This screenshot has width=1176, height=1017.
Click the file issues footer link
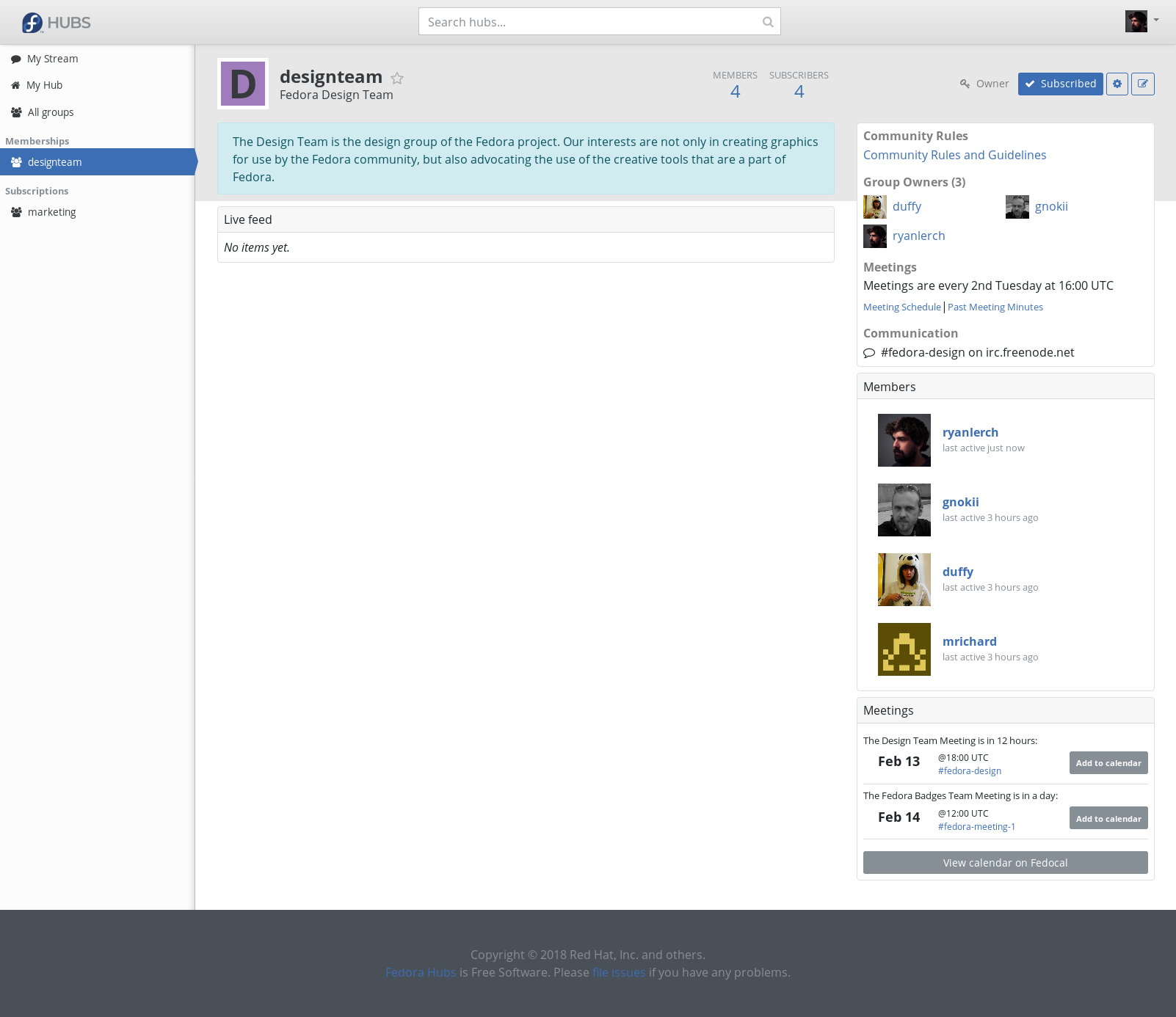click(x=619, y=972)
